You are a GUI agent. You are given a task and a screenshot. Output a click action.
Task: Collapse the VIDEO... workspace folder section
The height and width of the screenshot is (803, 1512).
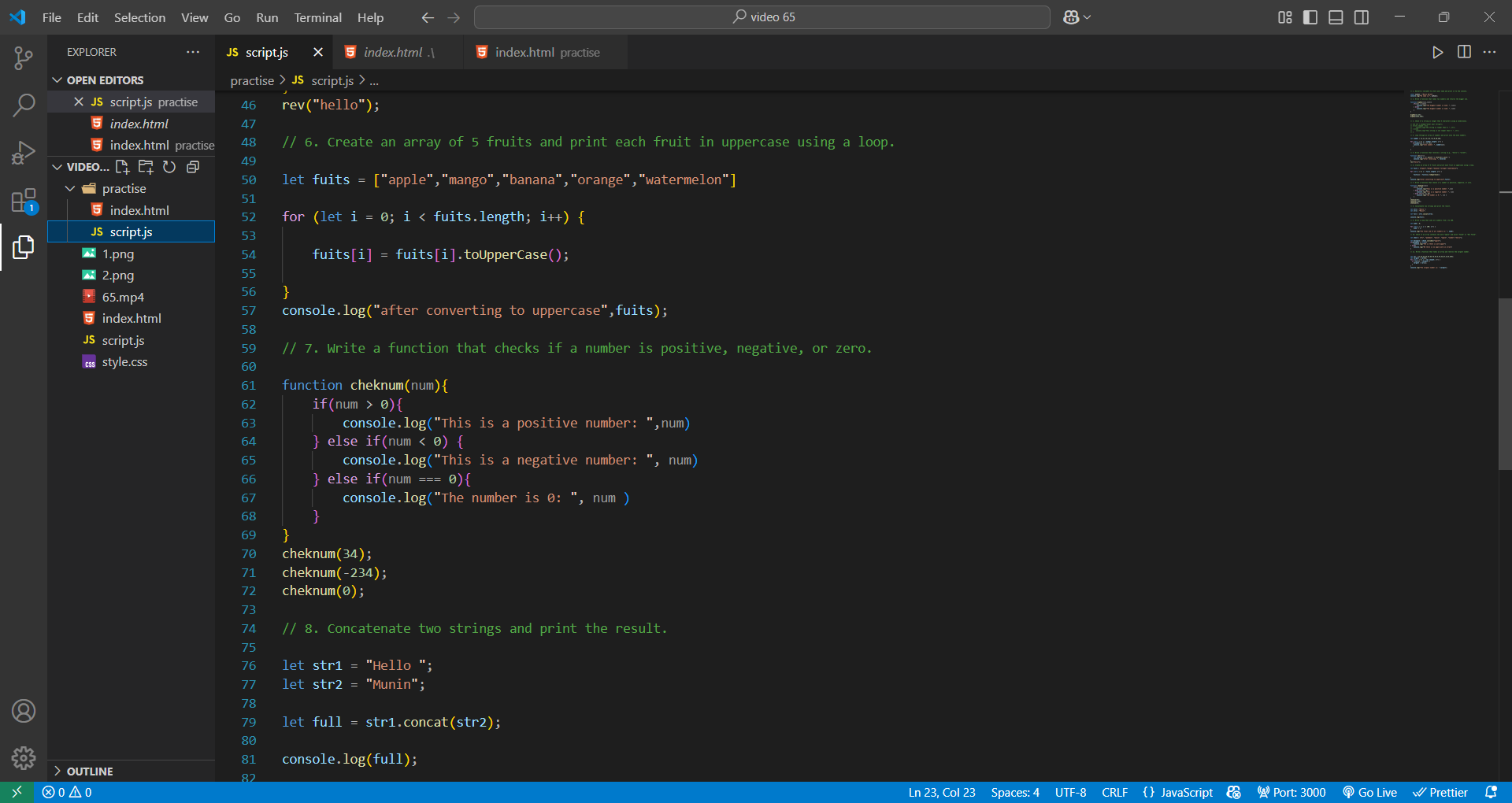pyautogui.click(x=57, y=167)
